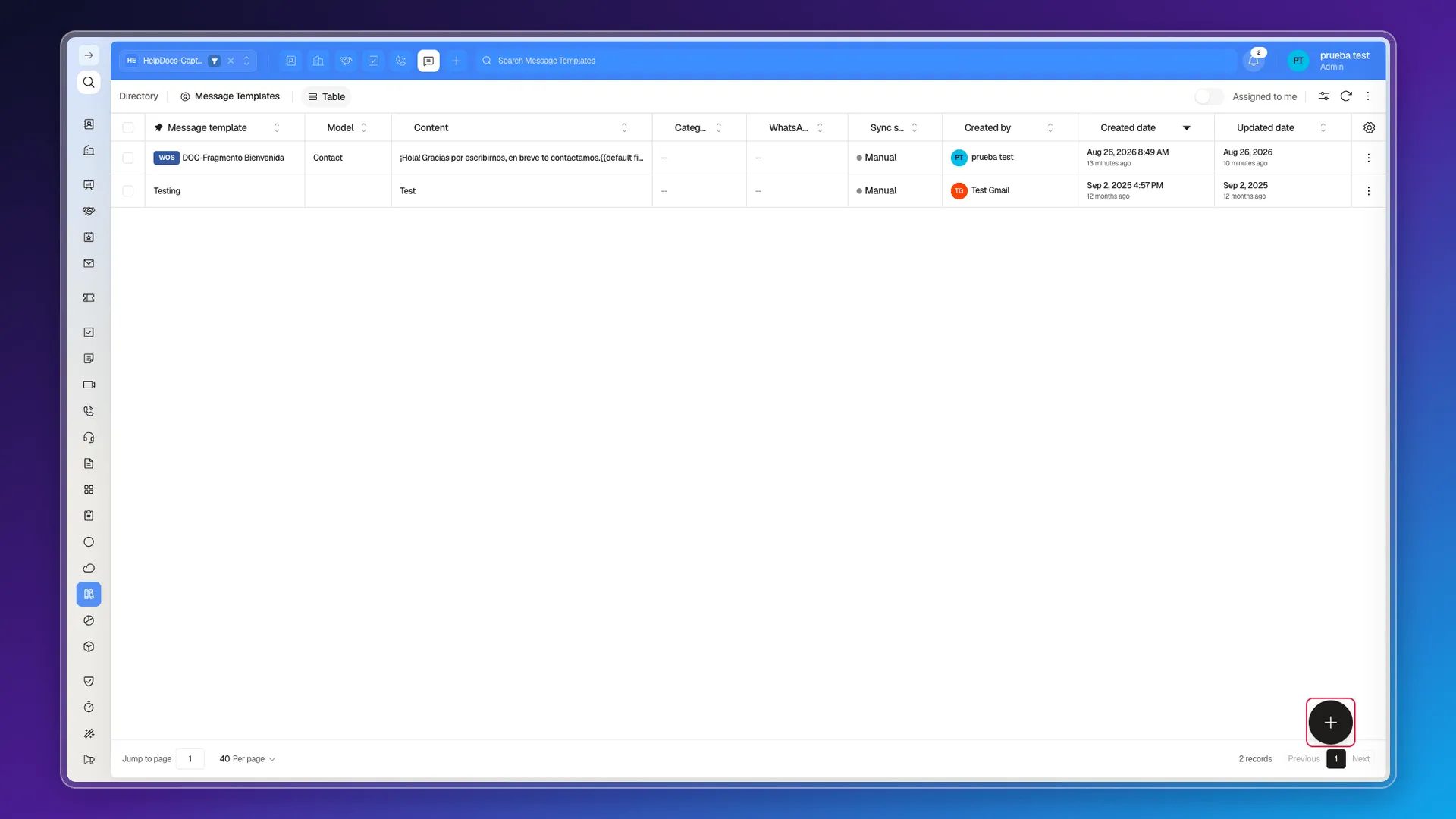This screenshot has width=1456, height=819.
Task: Open Directory breadcrumb
Action: [139, 96]
